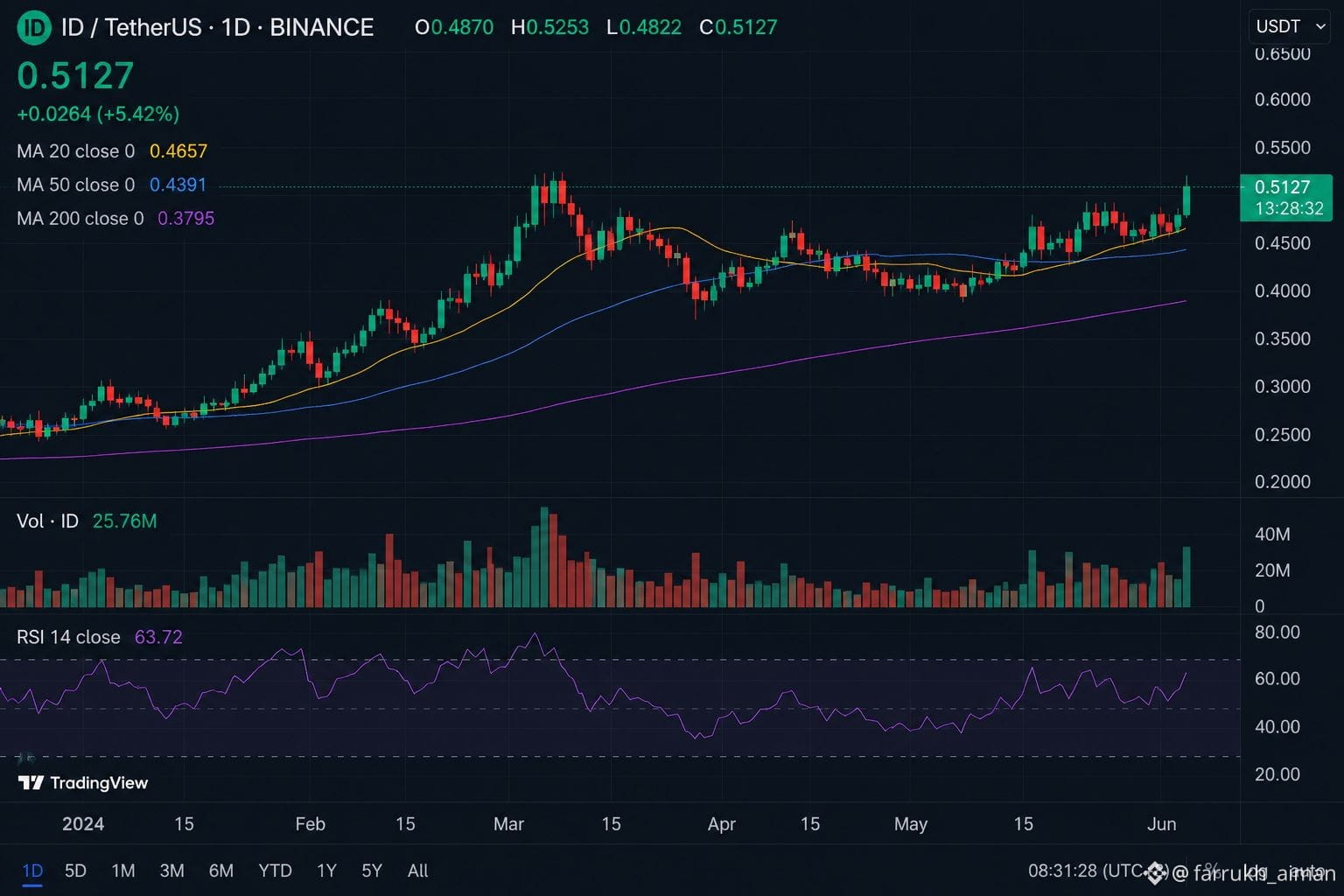
Task: Click the green 0.5127 price axis tag
Action: (x=1286, y=197)
